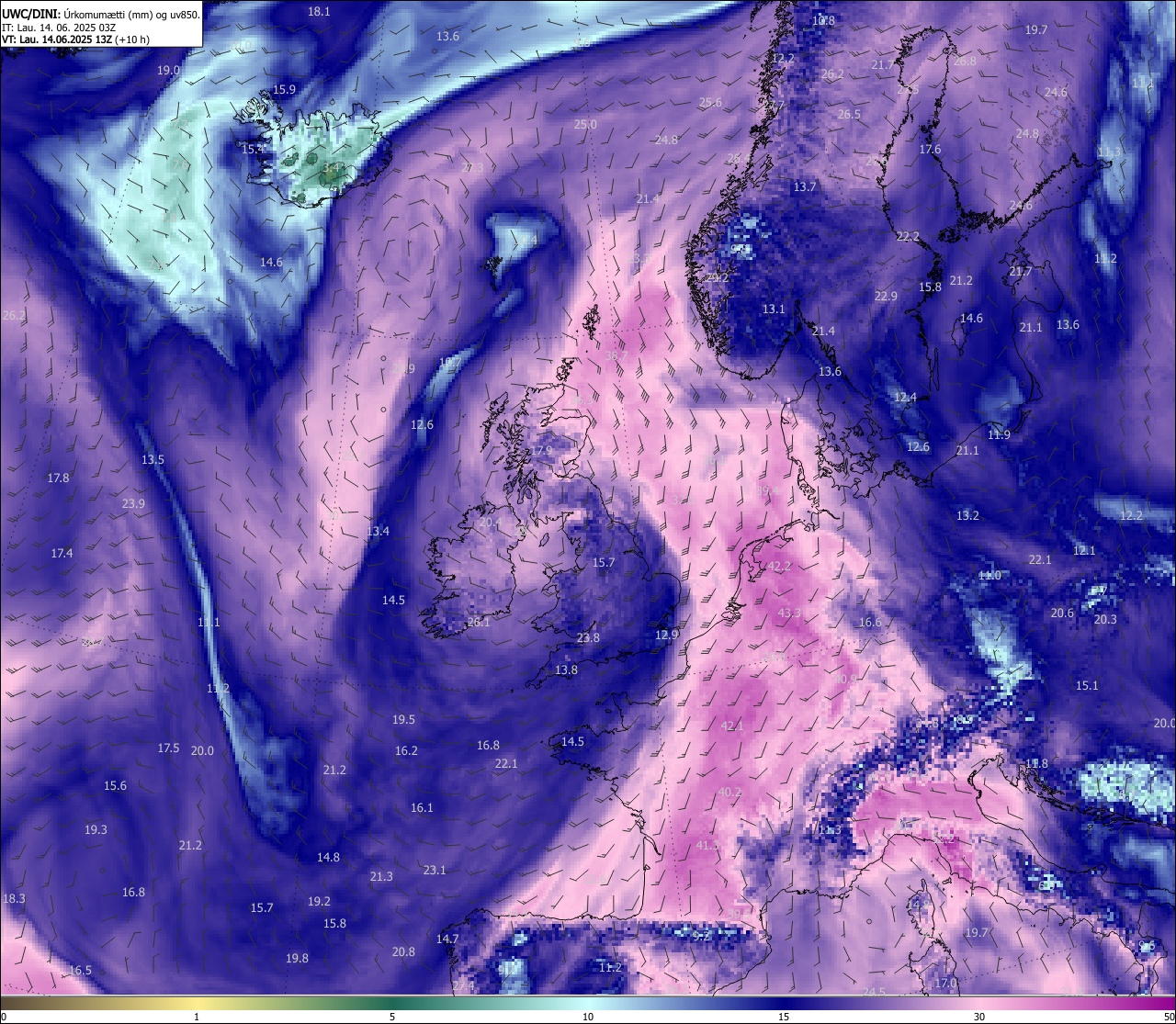Click the 40.2 value over central France

coord(729,793)
